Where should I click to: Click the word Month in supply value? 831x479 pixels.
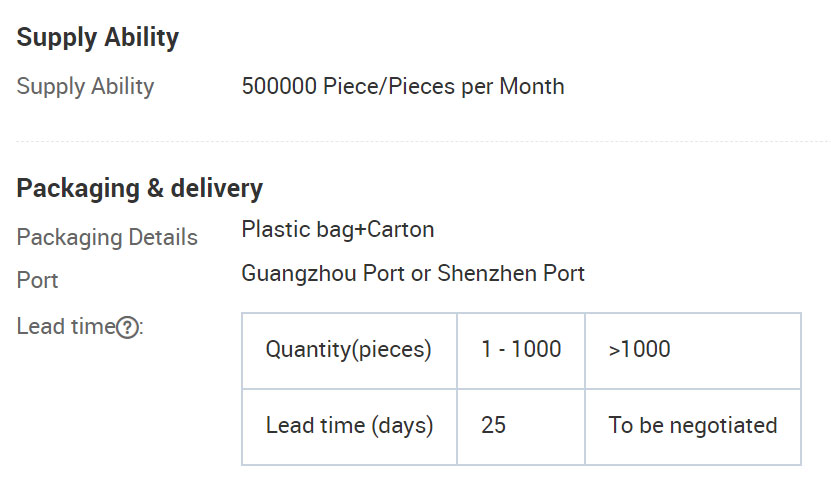point(532,86)
